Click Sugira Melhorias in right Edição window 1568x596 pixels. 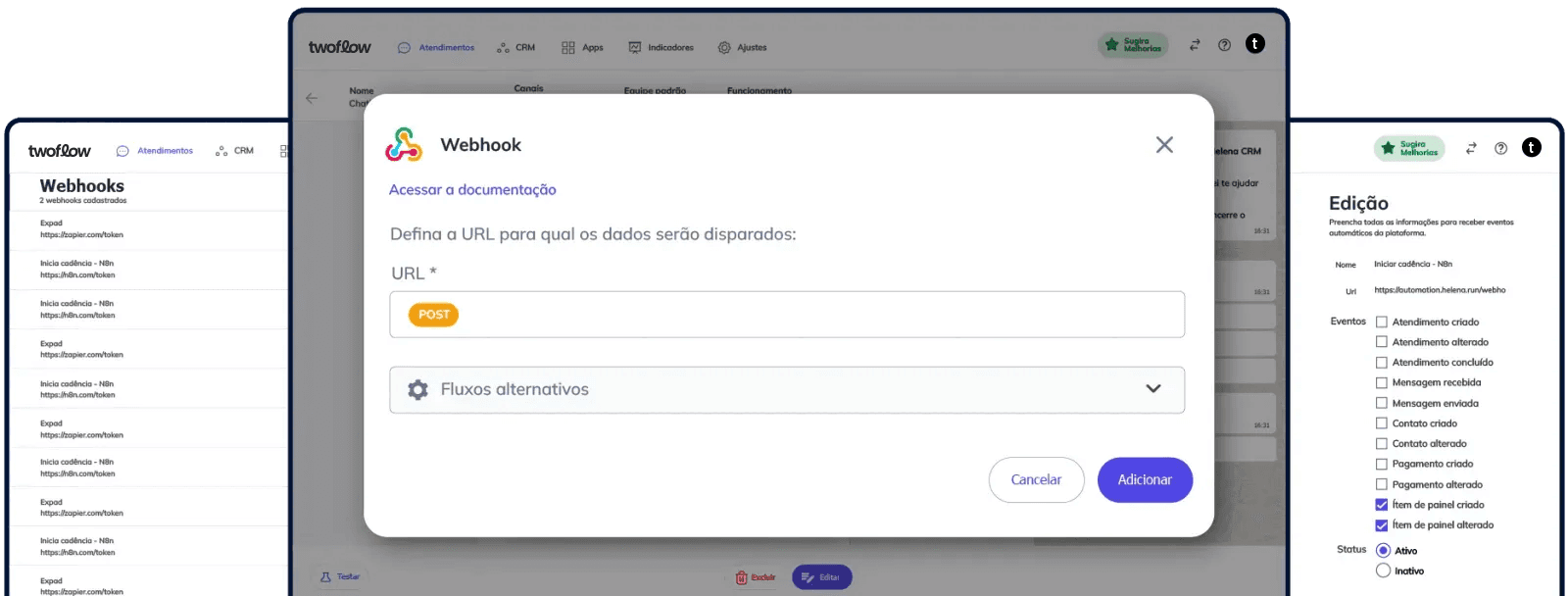1409,148
